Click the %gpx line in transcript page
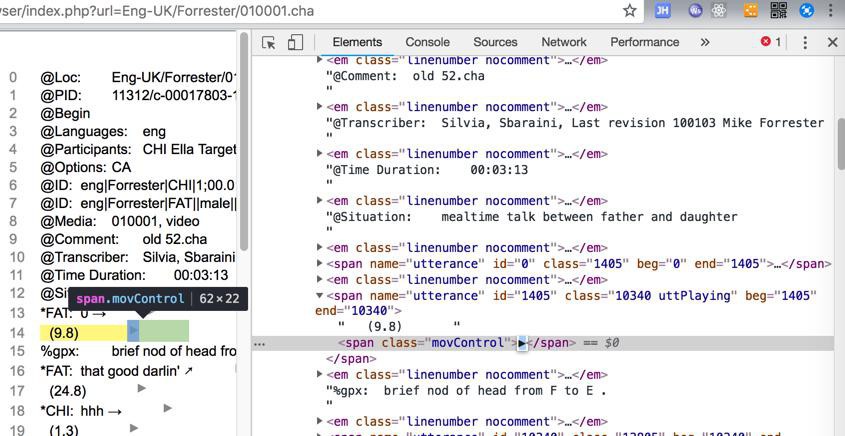Viewport: 845px width, 436px height. coord(138,351)
